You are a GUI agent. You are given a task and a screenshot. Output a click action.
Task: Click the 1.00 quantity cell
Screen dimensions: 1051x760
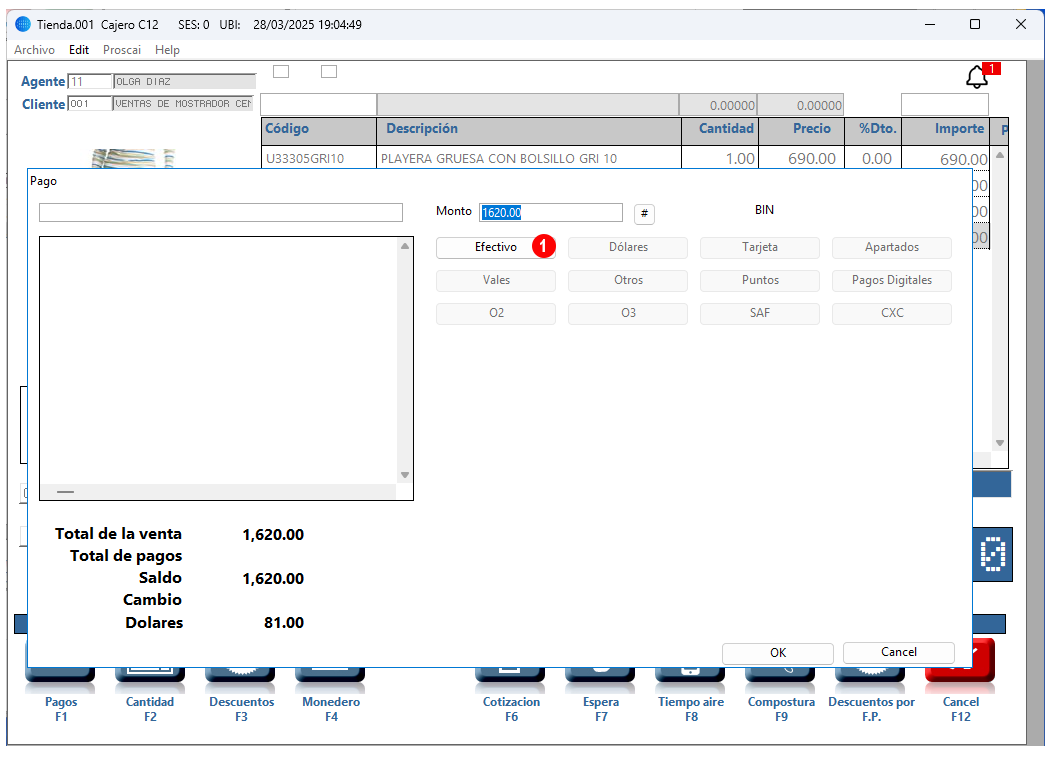(x=720, y=159)
